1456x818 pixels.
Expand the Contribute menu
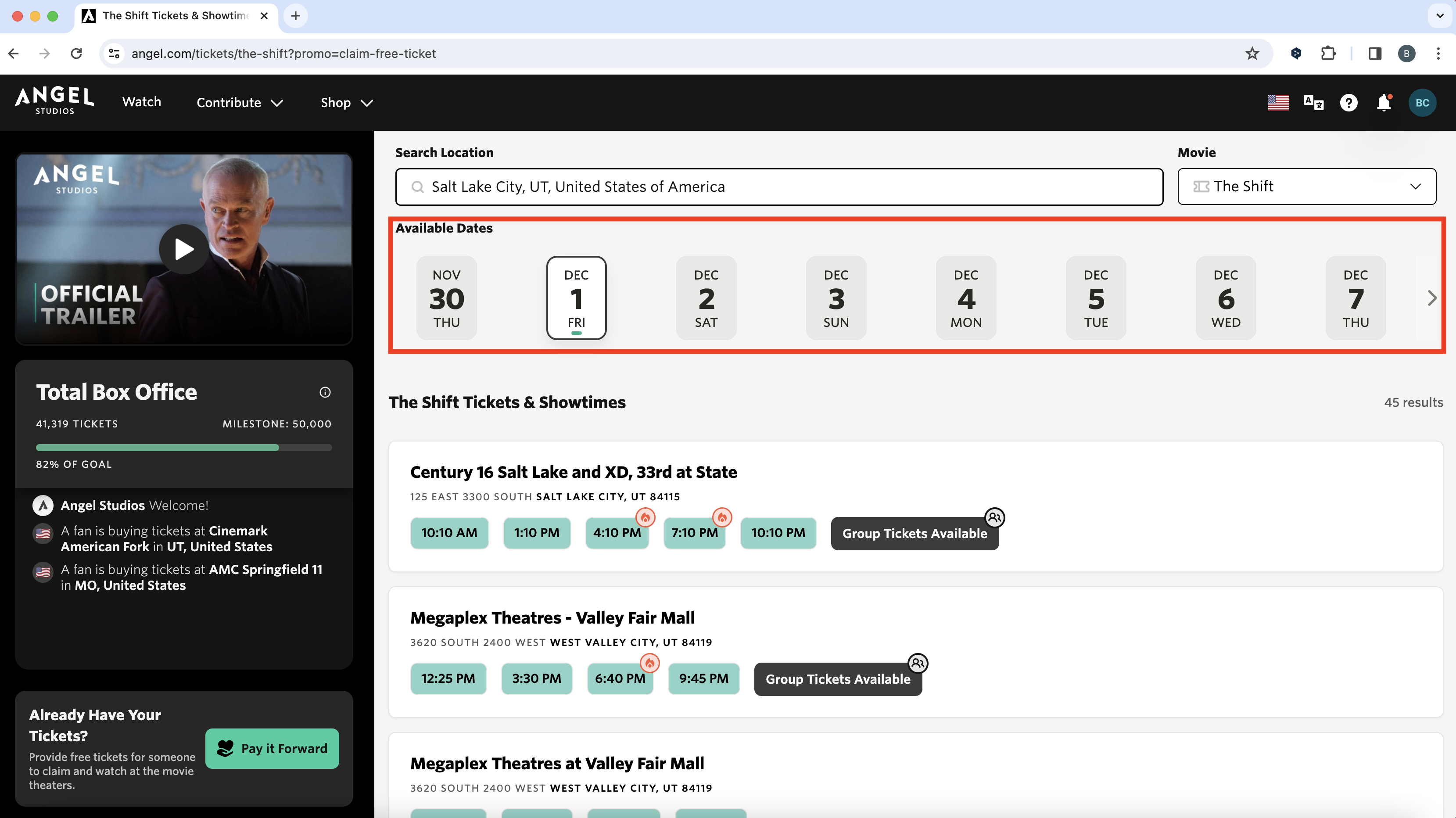[x=240, y=103]
